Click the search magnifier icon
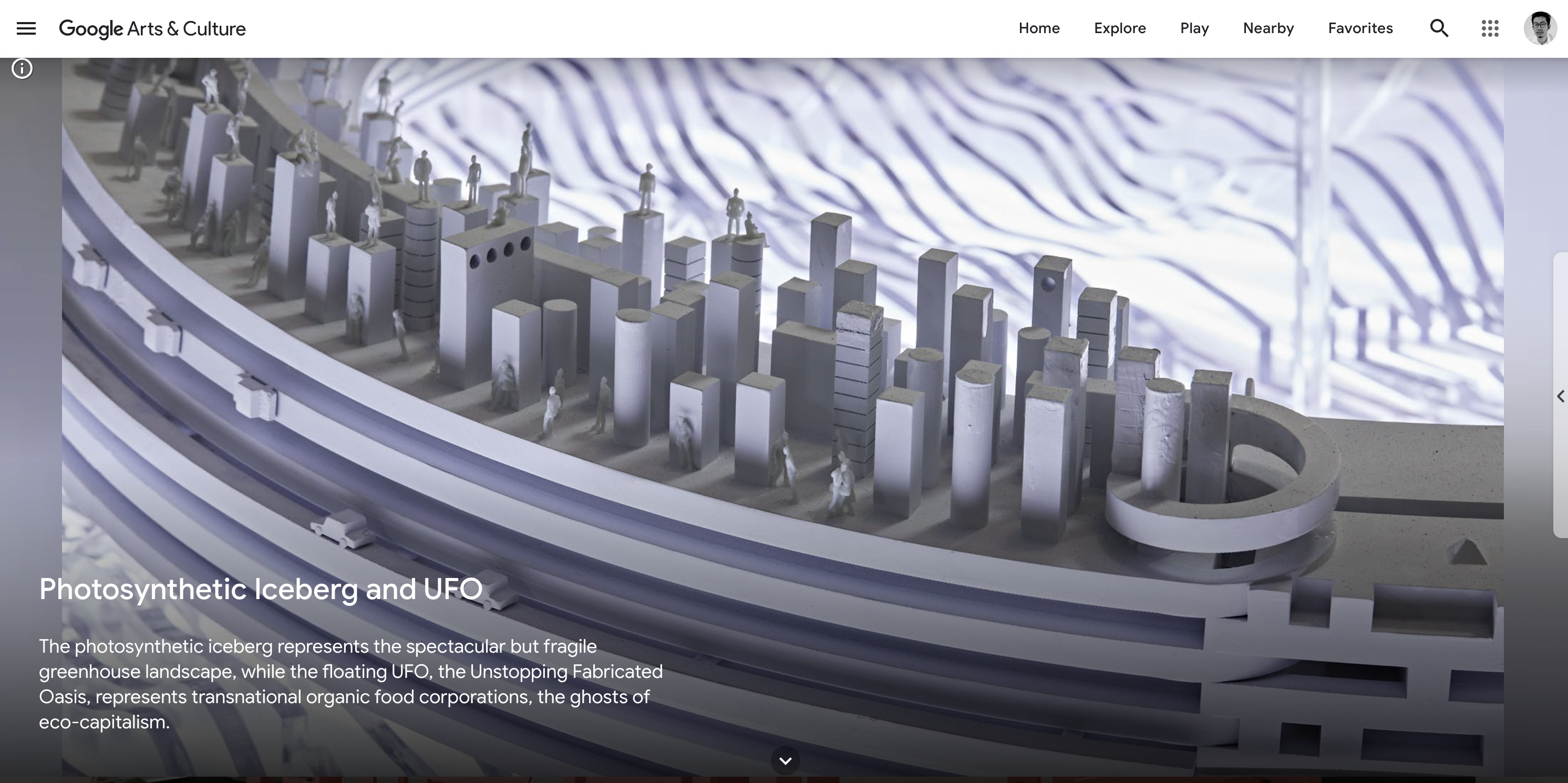Image resolution: width=1568 pixels, height=783 pixels. pos(1439,28)
